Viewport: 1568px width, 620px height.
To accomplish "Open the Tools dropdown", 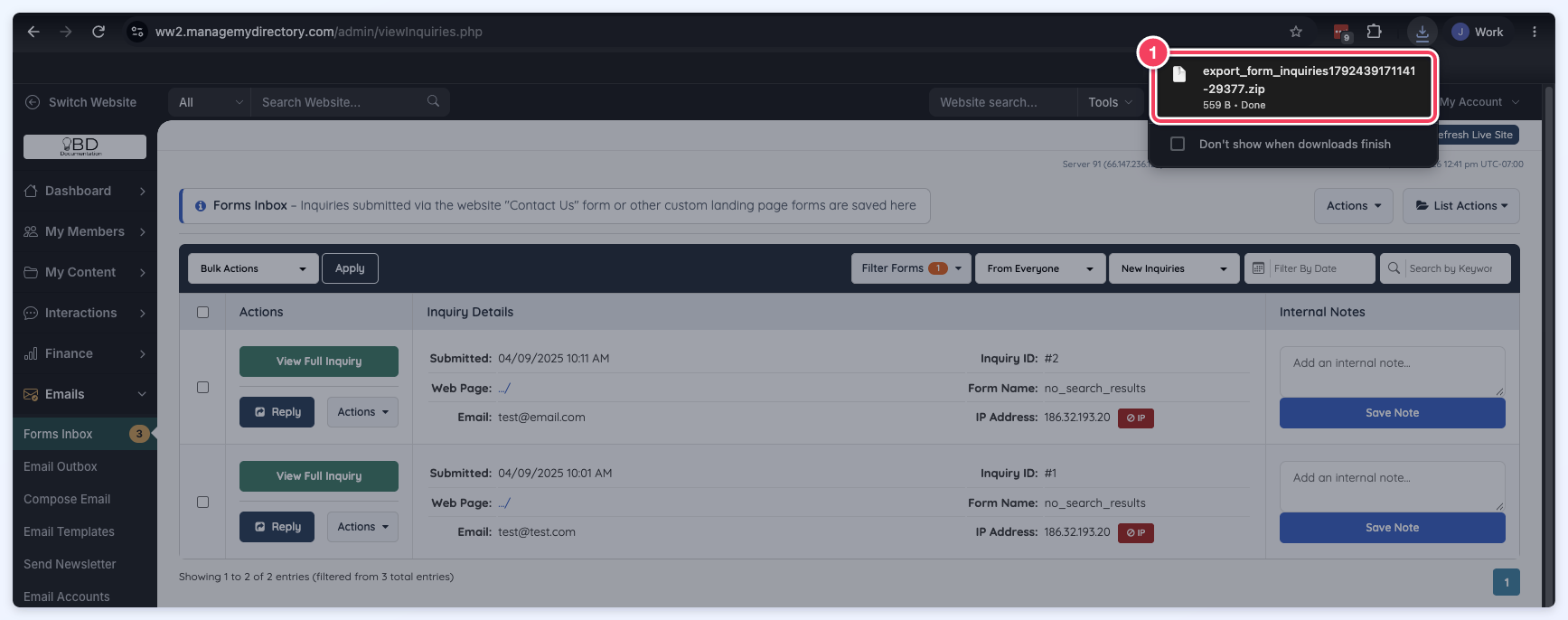I will (x=1110, y=102).
